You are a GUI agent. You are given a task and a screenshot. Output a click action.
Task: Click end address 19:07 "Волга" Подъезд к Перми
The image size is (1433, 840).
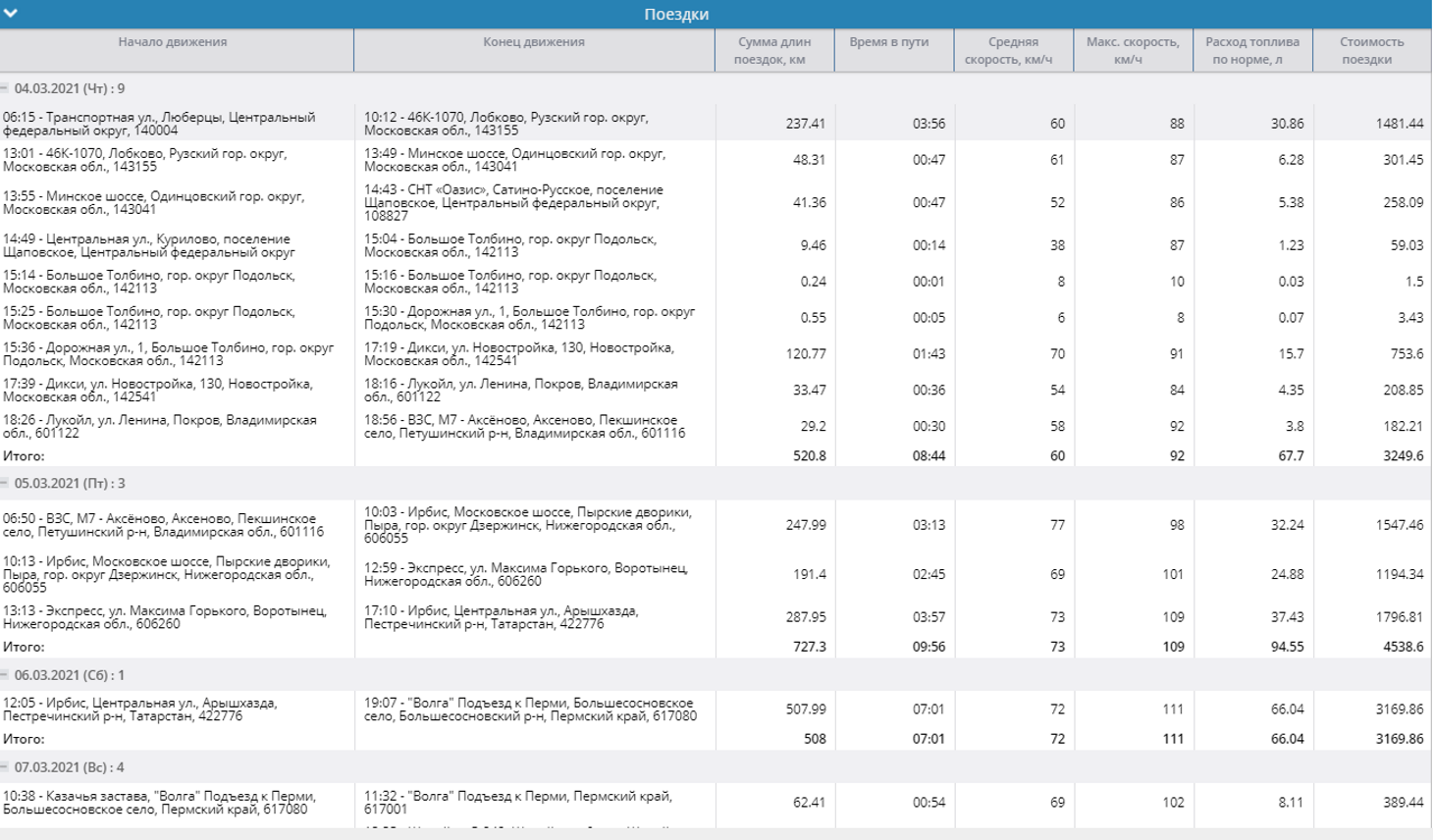[531, 709]
